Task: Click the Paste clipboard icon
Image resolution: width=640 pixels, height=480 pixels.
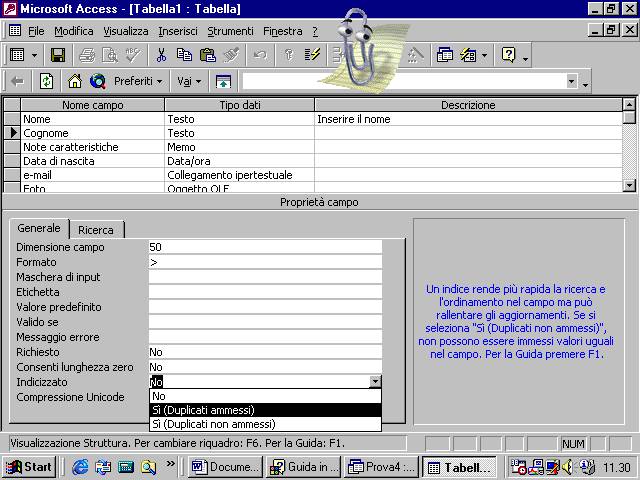Action: 208,55
